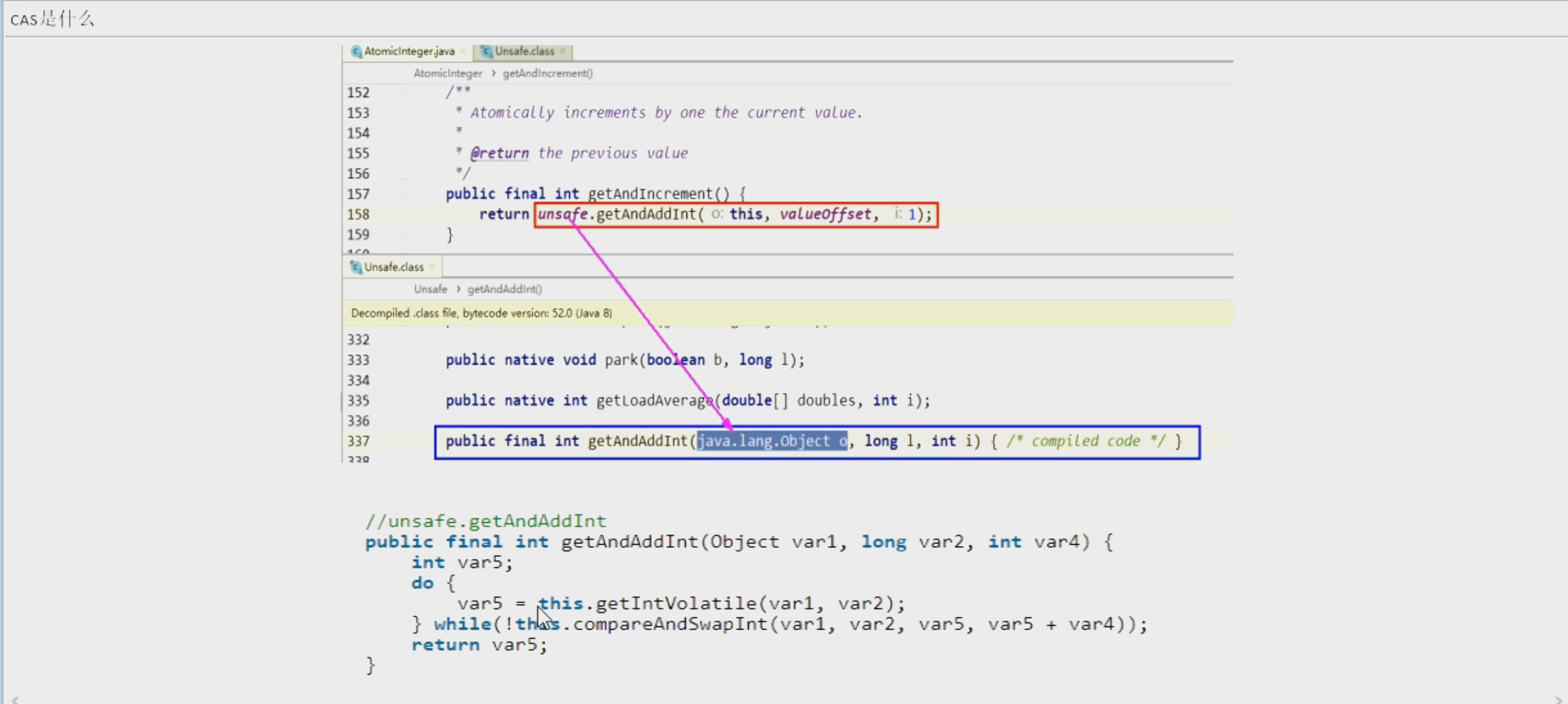The image size is (1568, 704).
Task: Switch to the AtomicInteger.java tab
Action: click(x=409, y=51)
